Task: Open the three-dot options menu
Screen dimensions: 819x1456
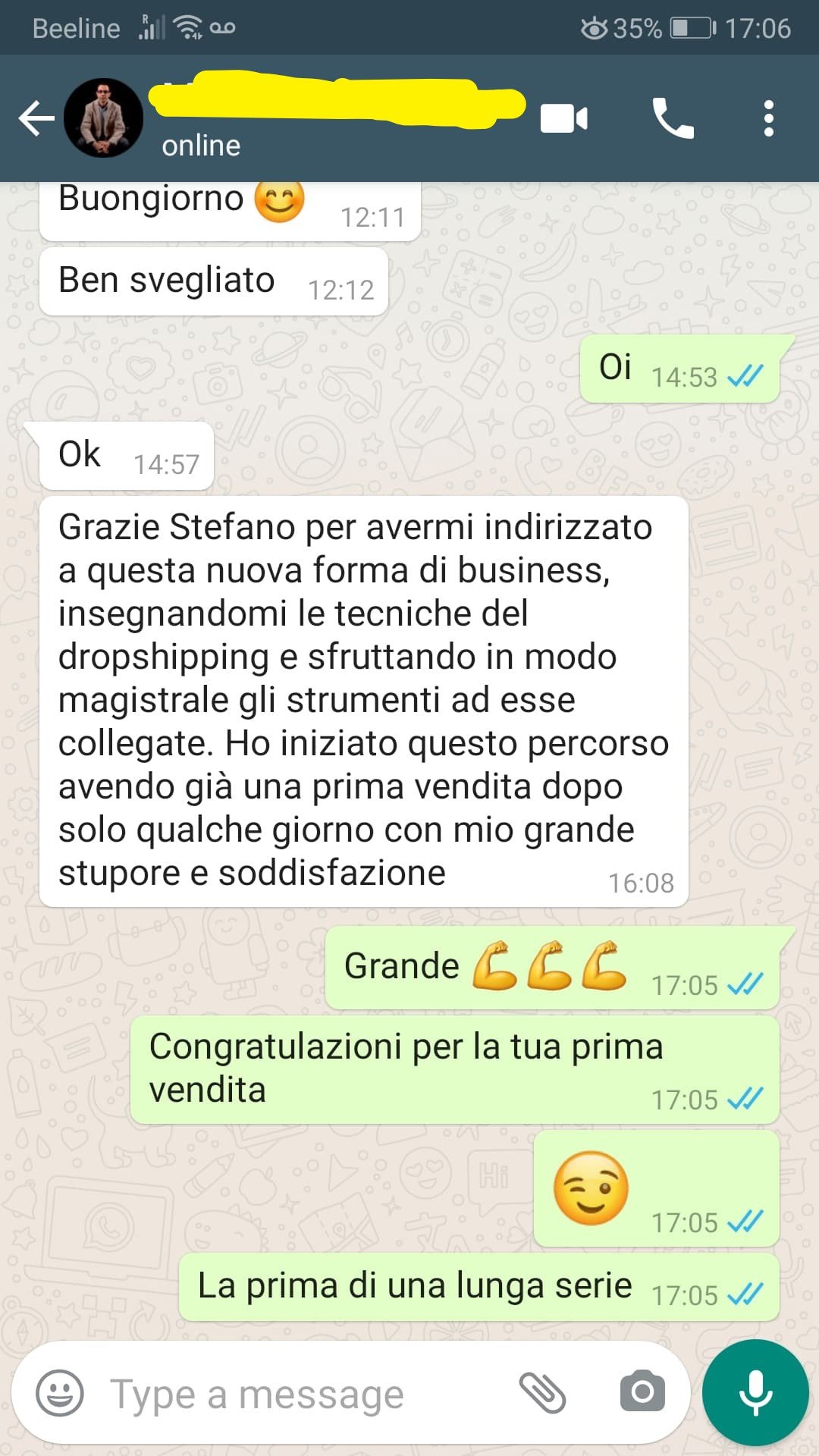Action: pyautogui.click(x=769, y=118)
